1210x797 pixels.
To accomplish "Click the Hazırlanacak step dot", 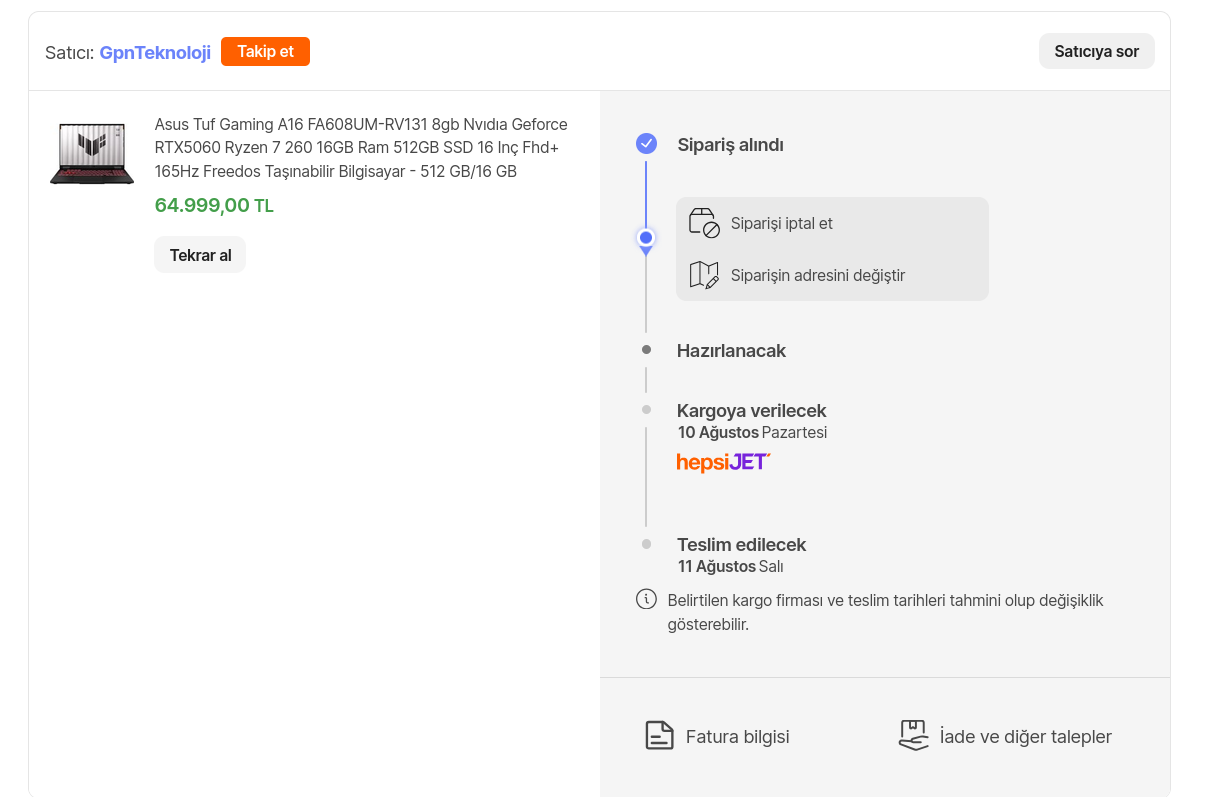I will [646, 350].
